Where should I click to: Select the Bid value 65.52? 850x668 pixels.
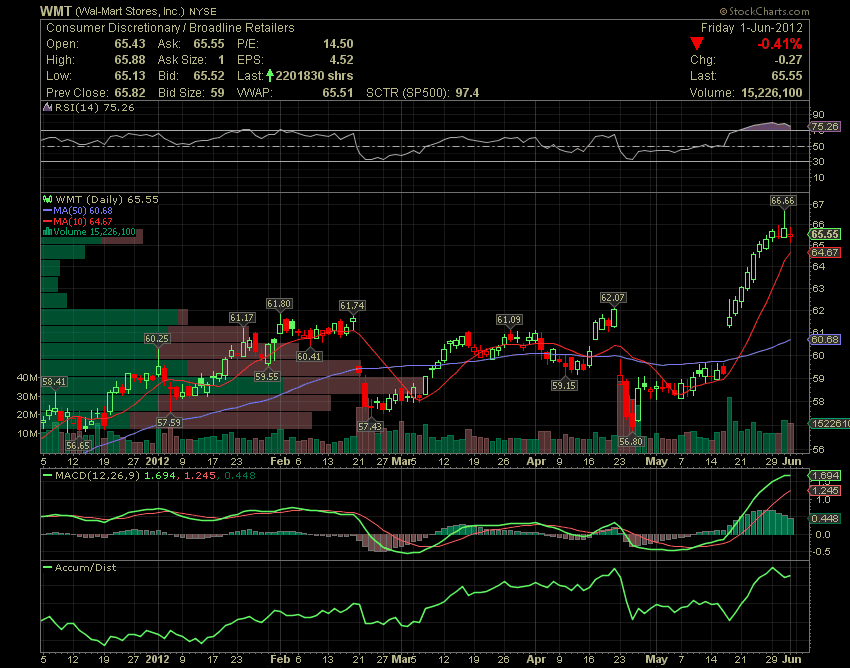pyautogui.click(x=209, y=75)
